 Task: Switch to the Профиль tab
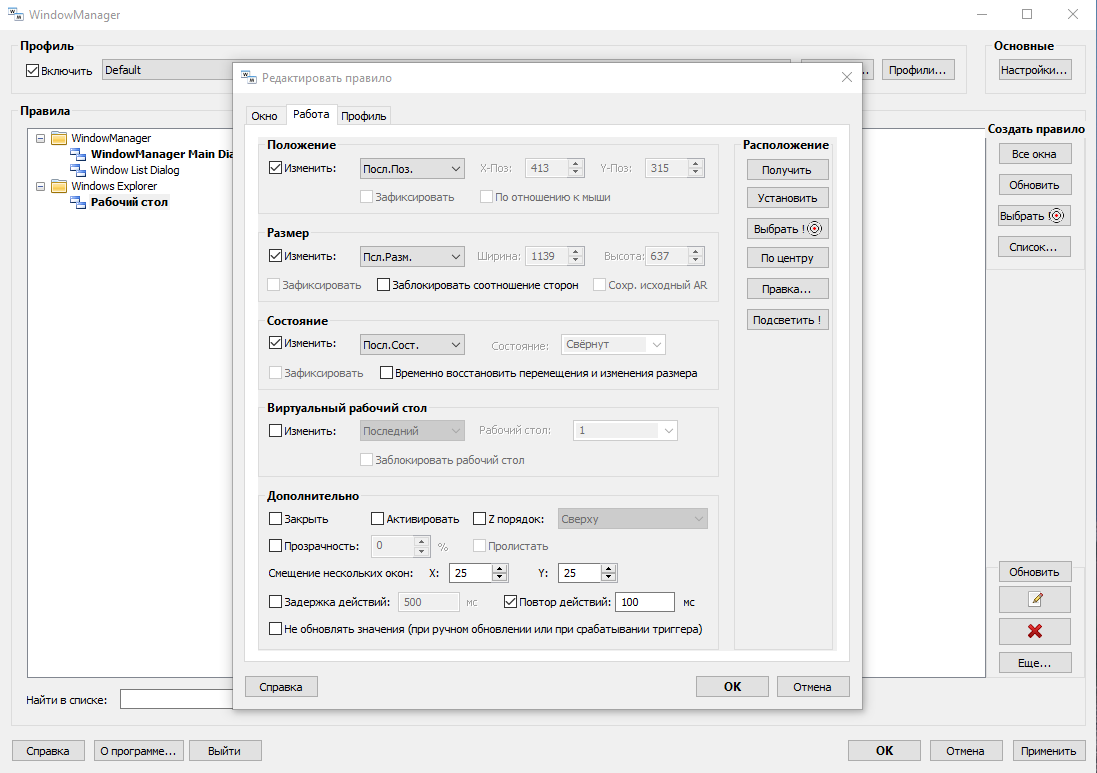pos(363,116)
